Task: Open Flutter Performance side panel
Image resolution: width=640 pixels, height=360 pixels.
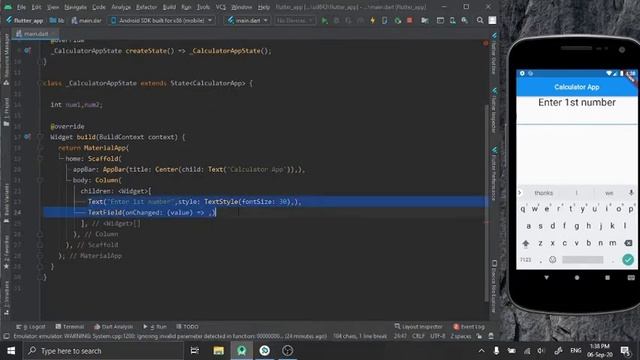Action: (x=494, y=173)
